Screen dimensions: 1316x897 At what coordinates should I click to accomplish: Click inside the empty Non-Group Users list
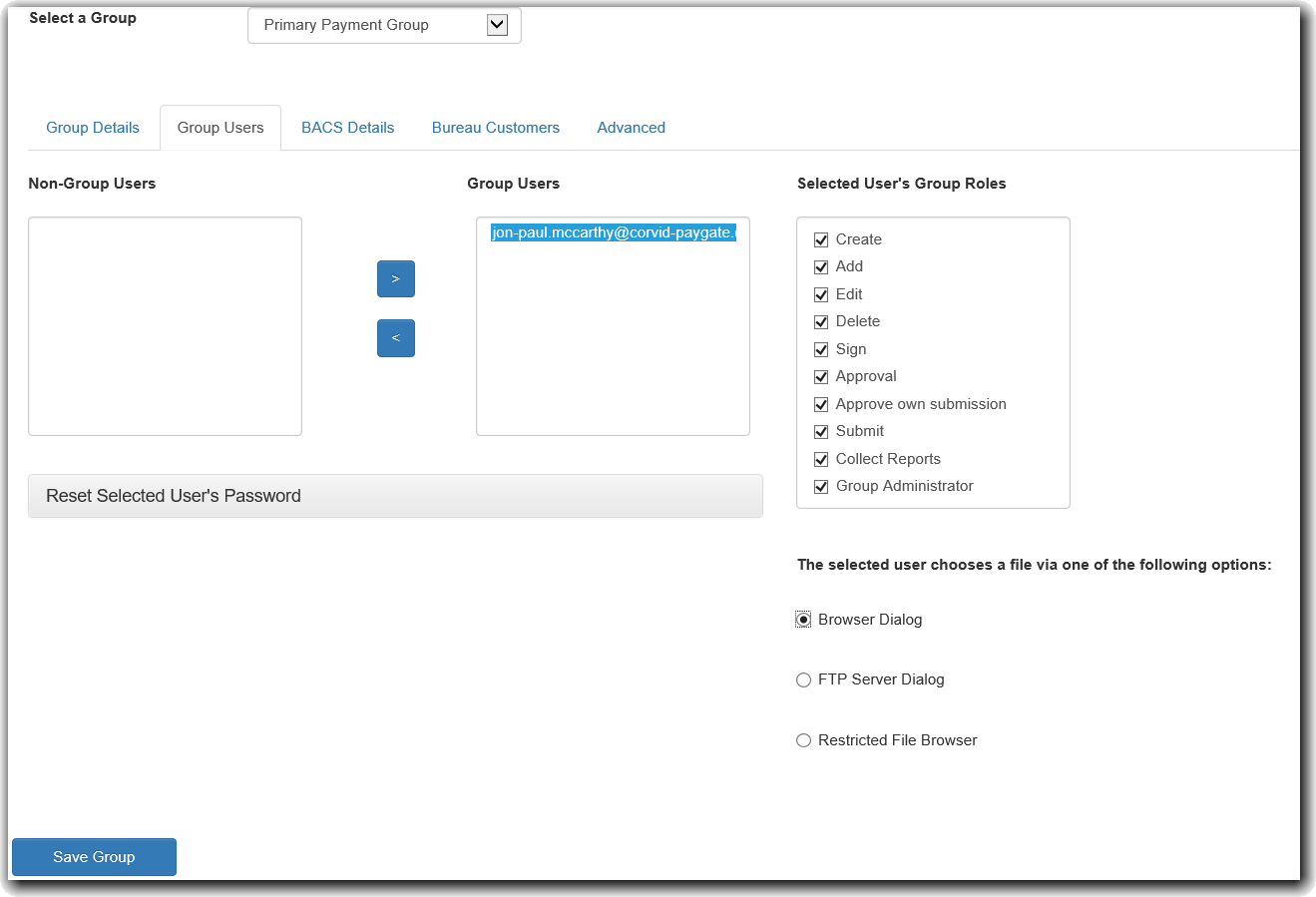tap(165, 326)
